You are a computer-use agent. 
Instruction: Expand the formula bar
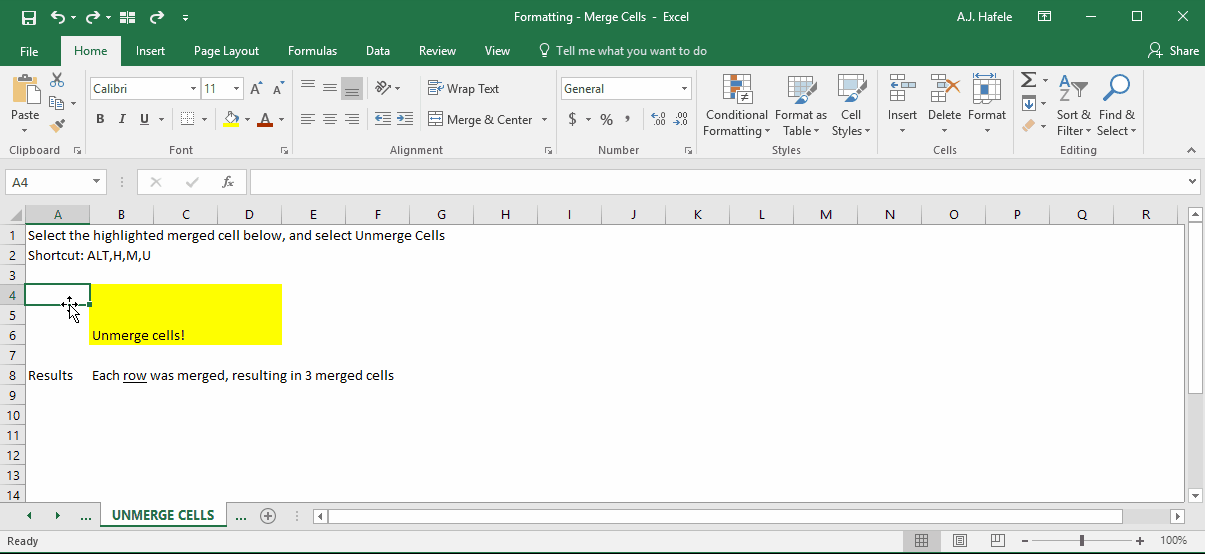point(1191,182)
